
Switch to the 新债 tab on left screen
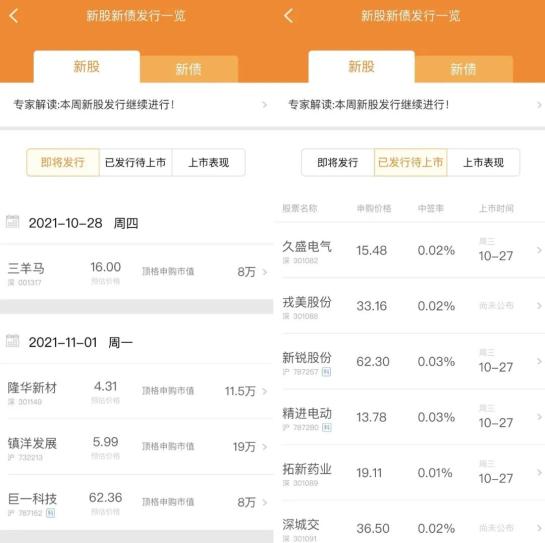[189, 69]
